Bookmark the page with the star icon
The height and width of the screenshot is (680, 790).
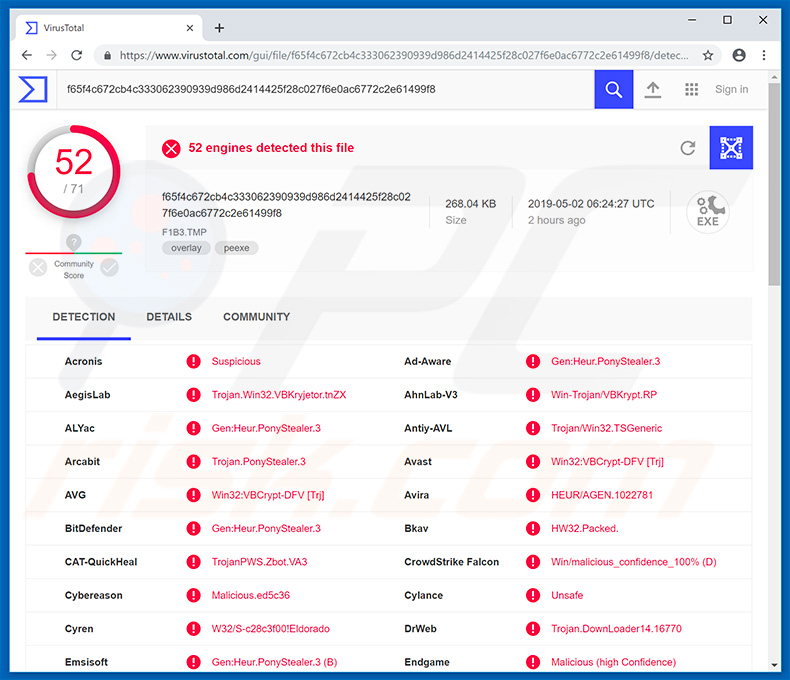pos(708,55)
